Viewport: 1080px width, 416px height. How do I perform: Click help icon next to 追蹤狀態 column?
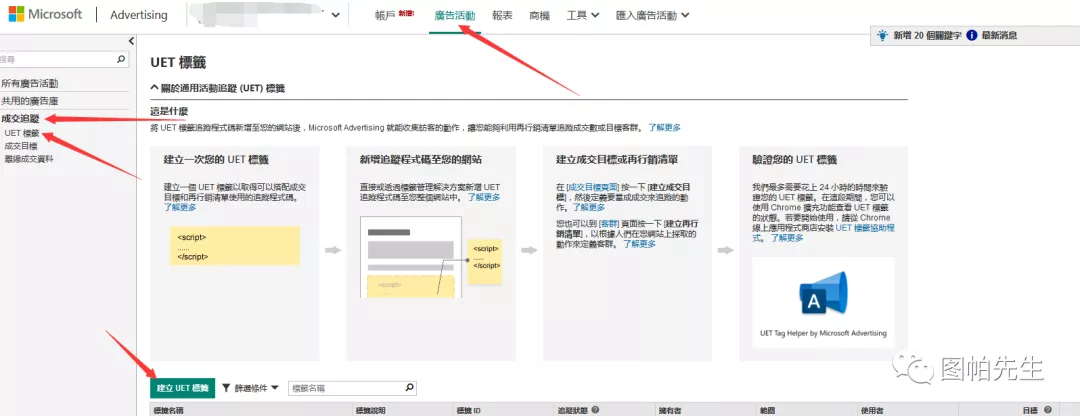click(595, 410)
